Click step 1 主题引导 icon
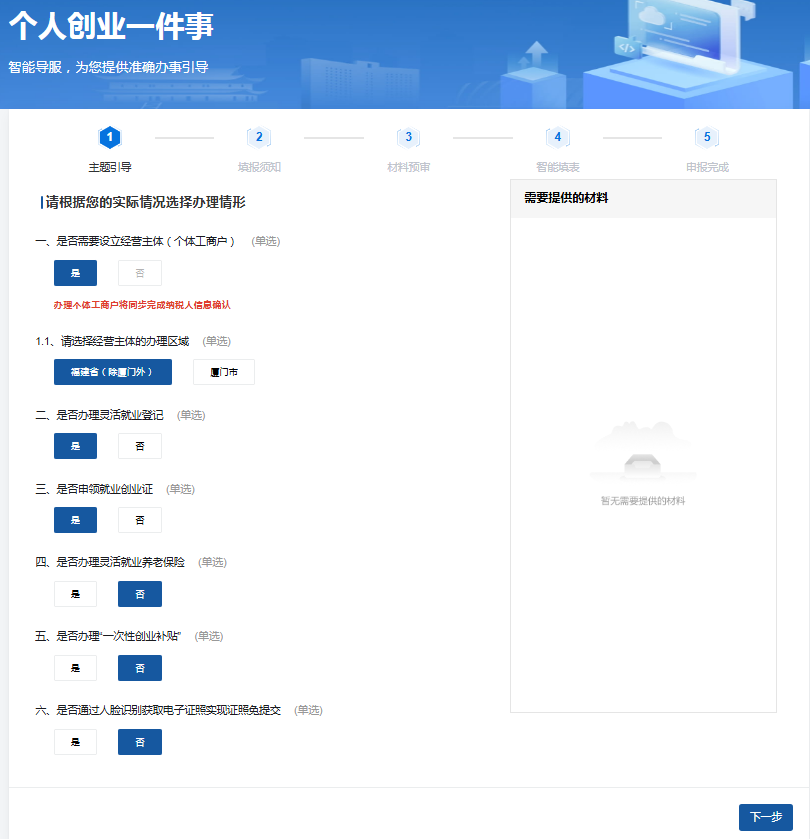810x839 pixels. 110,137
